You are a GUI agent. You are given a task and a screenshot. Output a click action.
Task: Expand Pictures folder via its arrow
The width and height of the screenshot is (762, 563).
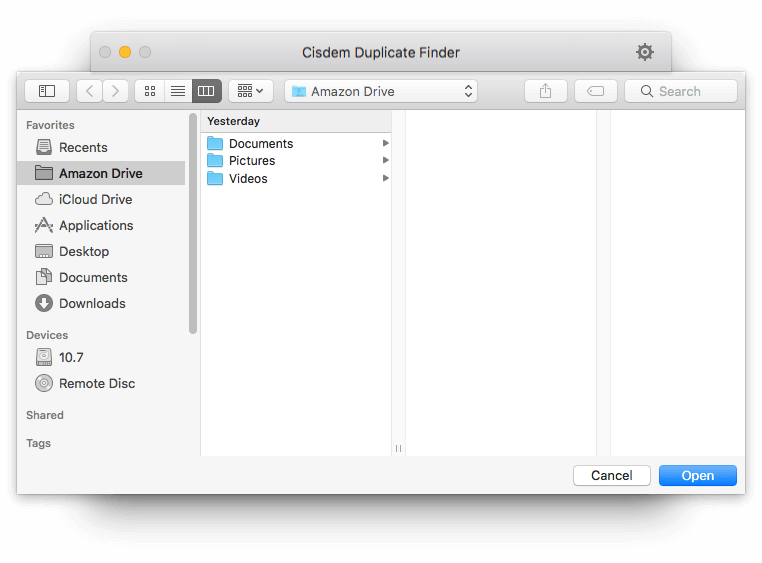[385, 160]
